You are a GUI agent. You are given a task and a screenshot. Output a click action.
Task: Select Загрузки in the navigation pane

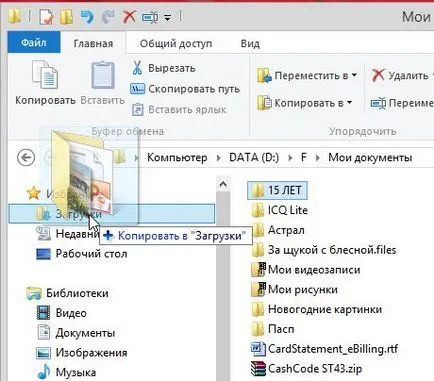(112, 214)
